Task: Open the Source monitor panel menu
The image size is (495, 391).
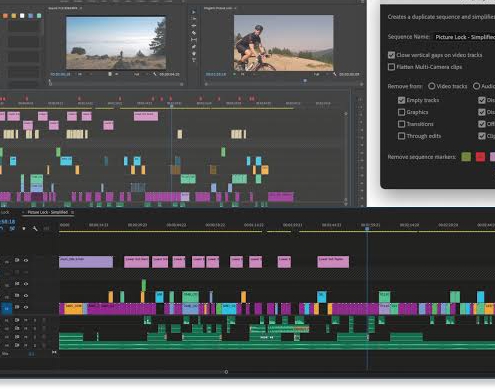Action: pos(81,8)
